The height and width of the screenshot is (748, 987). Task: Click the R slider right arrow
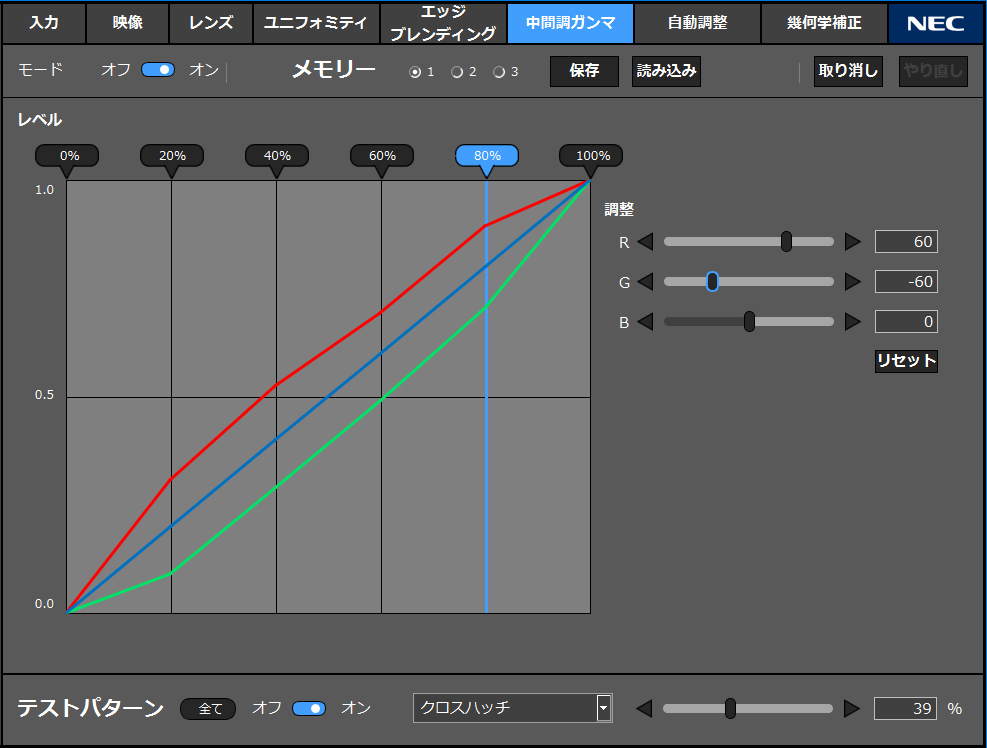pos(852,242)
